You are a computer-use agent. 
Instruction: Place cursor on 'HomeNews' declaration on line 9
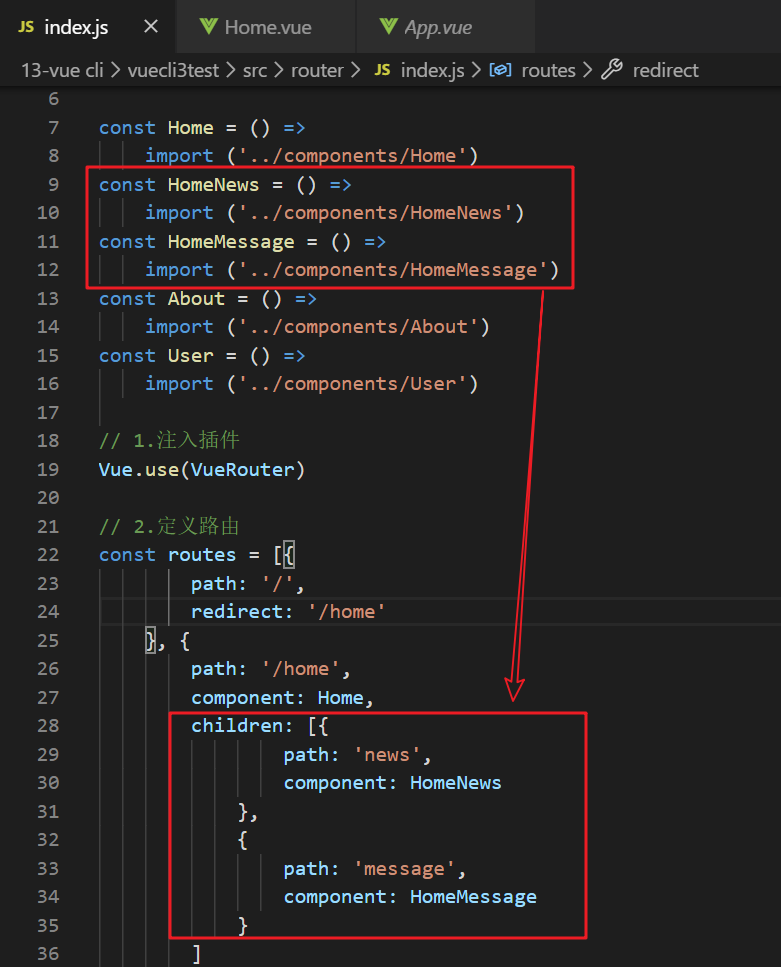[213, 185]
